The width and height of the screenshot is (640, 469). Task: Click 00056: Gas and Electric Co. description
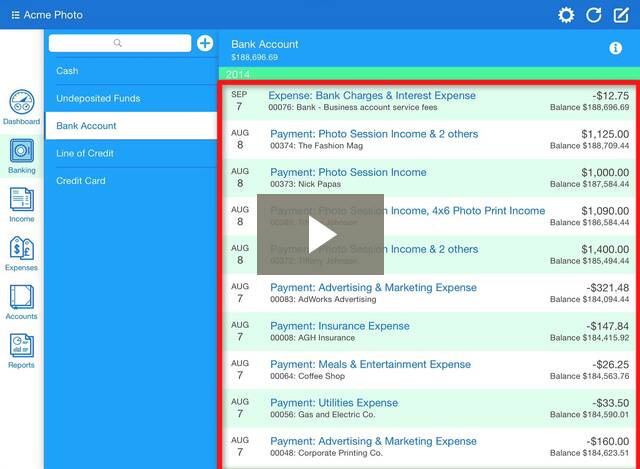pos(322,414)
